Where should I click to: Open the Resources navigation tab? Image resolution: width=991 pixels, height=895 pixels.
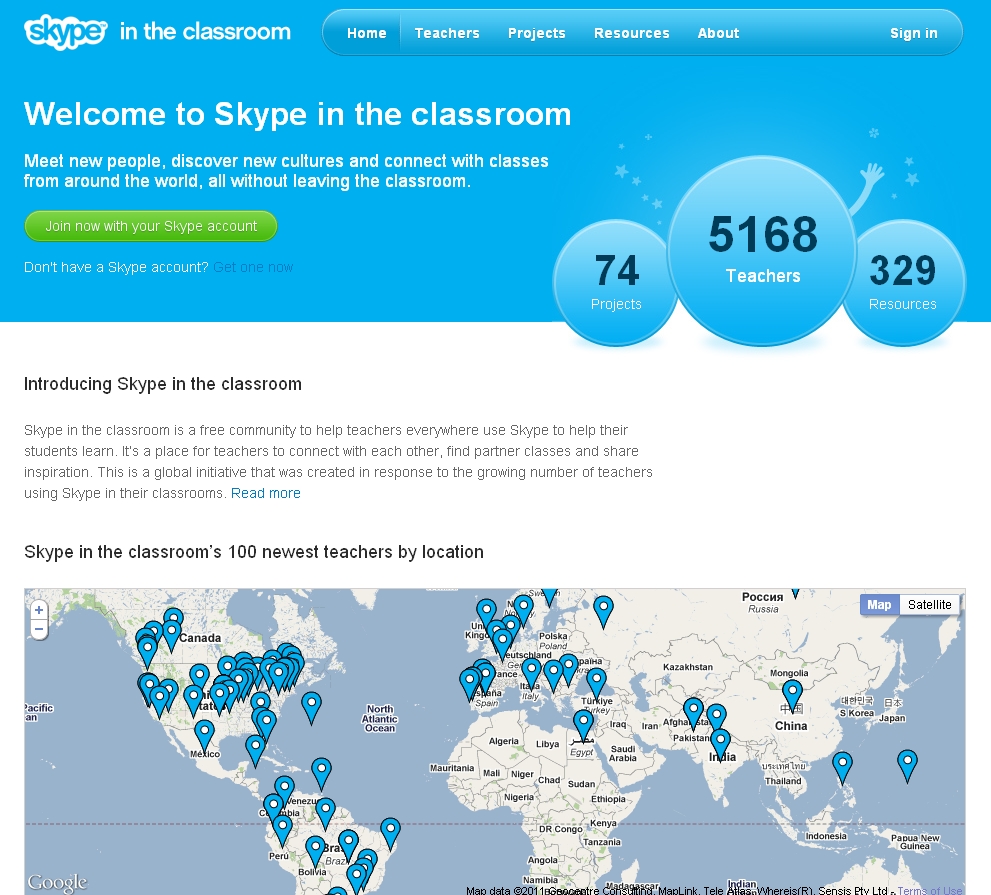(x=631, y=33)
